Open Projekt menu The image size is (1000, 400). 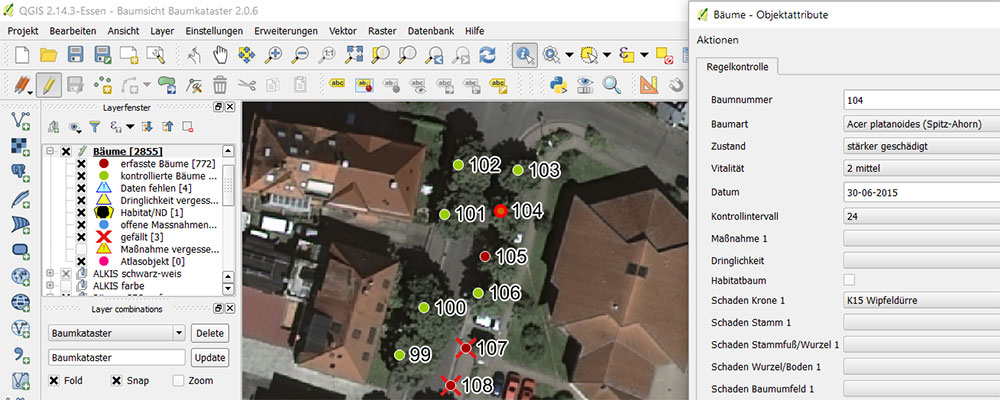point(23,31)
